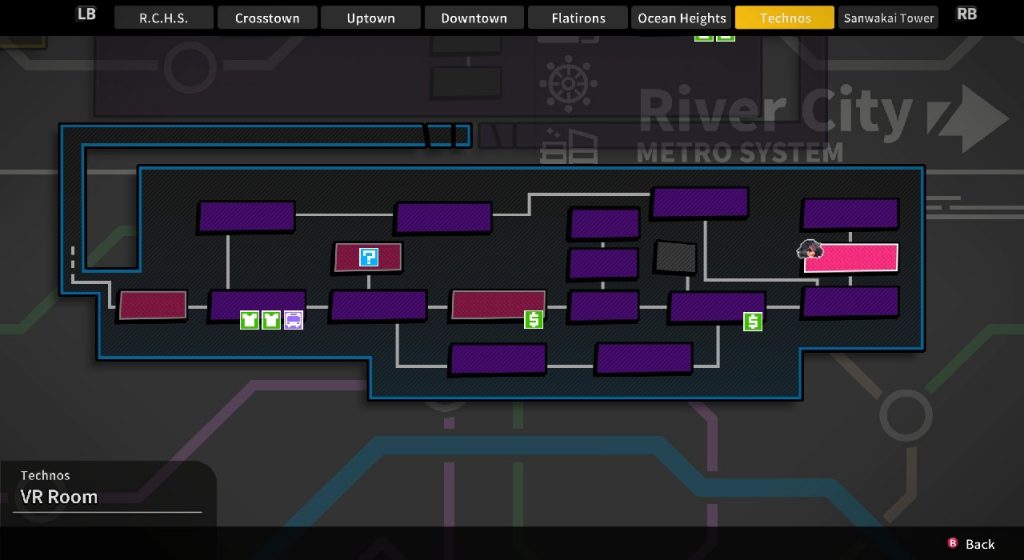This screenshot has height=560, width=1024.
Task: Click the 'Technos' area label above VR Room
Action: 45,475
